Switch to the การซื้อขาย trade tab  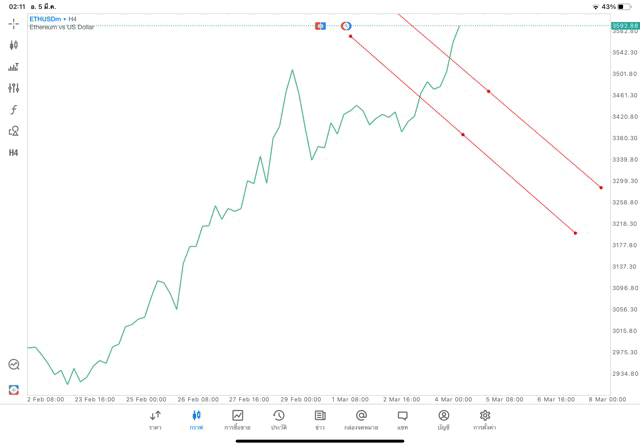pos(237,419)
